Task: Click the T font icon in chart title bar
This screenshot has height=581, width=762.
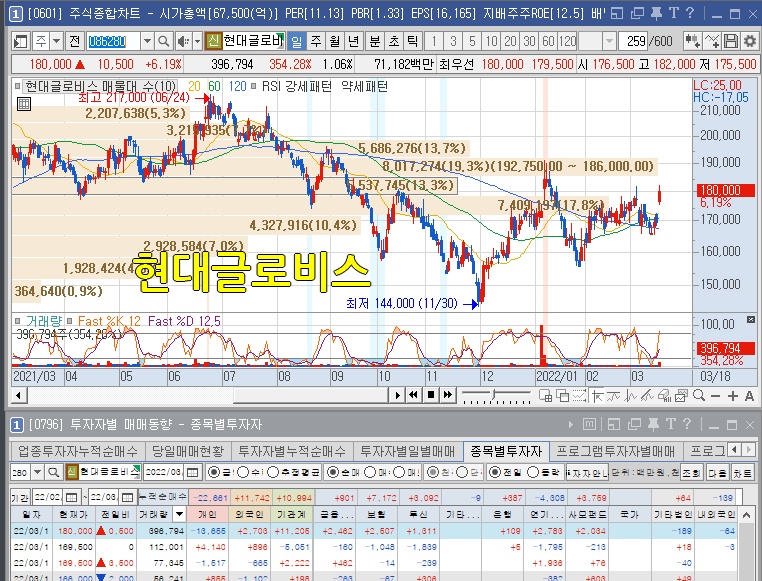Action: coord(673,13)
